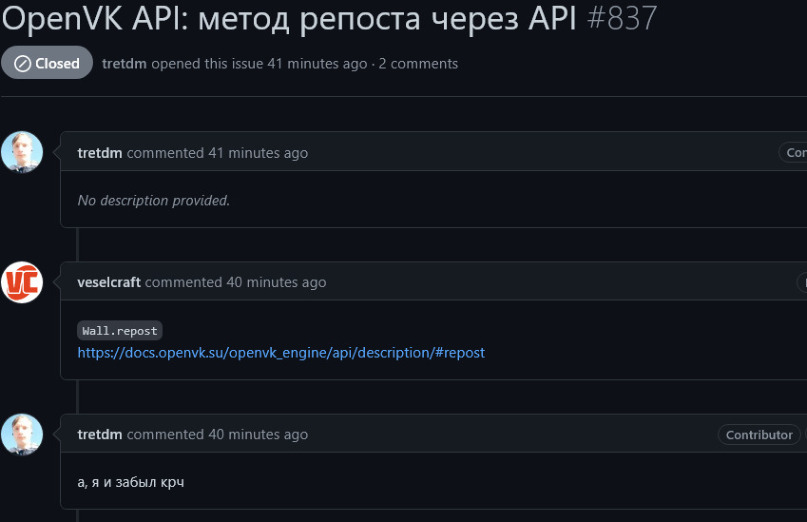Screen dimensions: 807x522
Task: Click veselcraft comment's "40 minutes ago" timestamp
Action: coord(276,282)
